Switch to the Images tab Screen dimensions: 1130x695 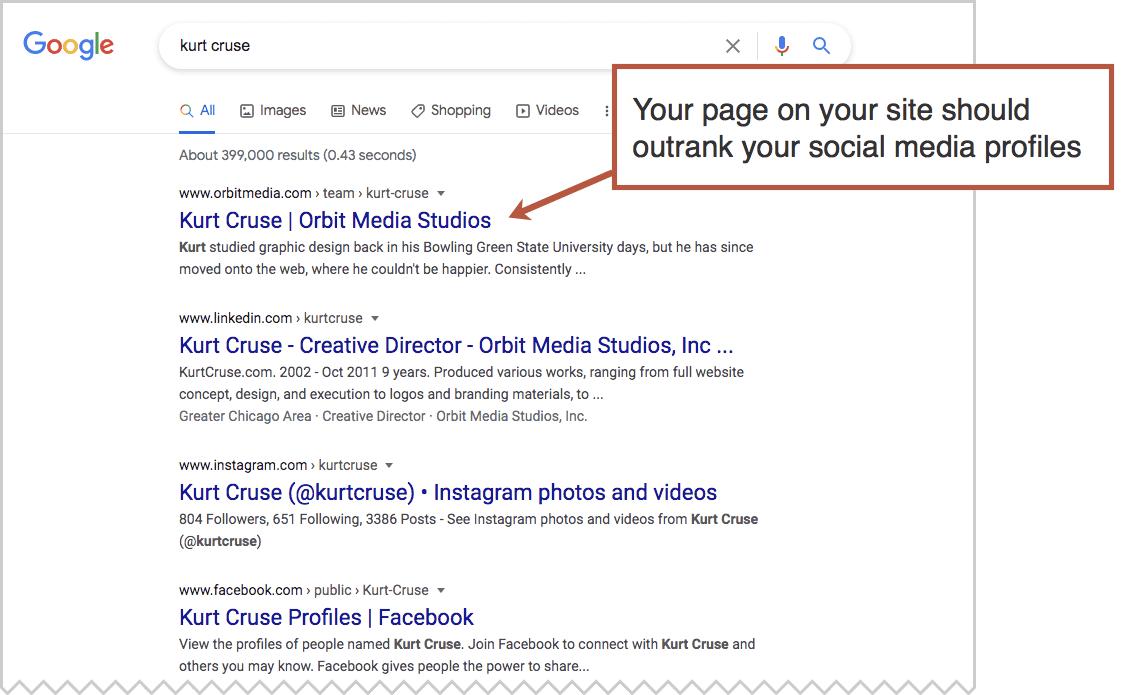click(273, 111)
